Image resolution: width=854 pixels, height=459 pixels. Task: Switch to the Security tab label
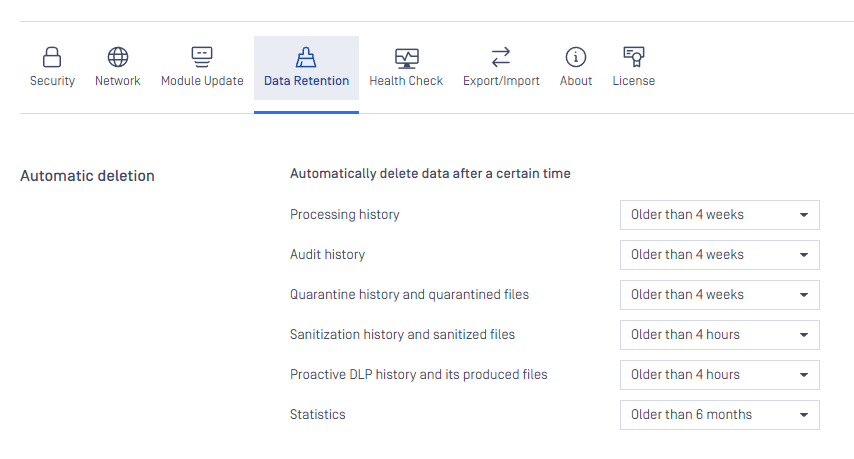[x=52, y=81]
